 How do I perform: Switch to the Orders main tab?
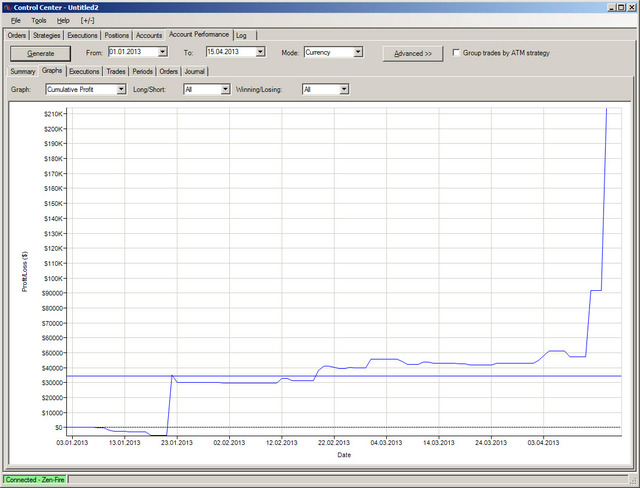pos(17,35)
